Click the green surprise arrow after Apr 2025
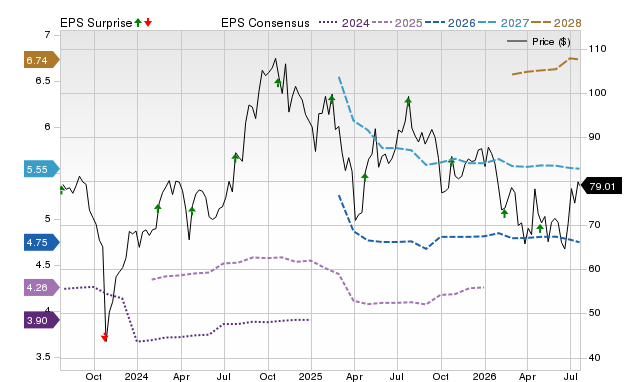640x382 pixels. [365, 177]
